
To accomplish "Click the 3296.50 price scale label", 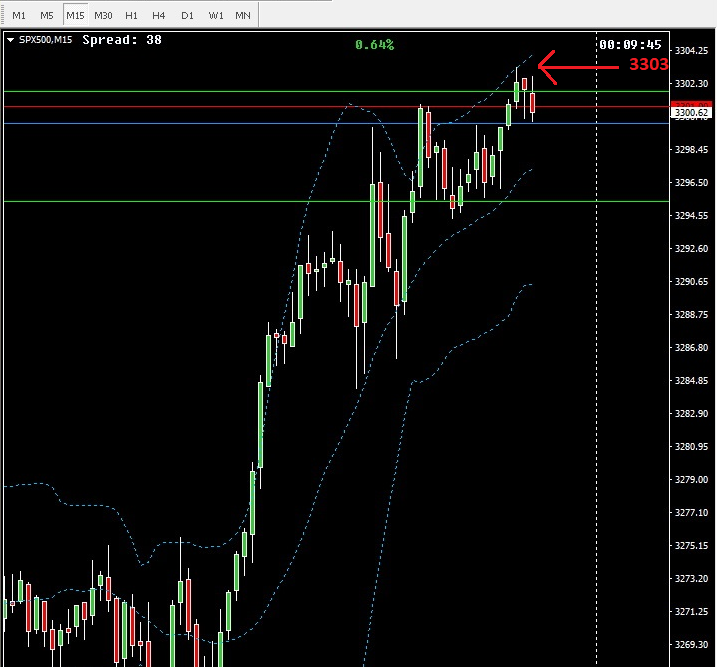I will coord(691,182).
